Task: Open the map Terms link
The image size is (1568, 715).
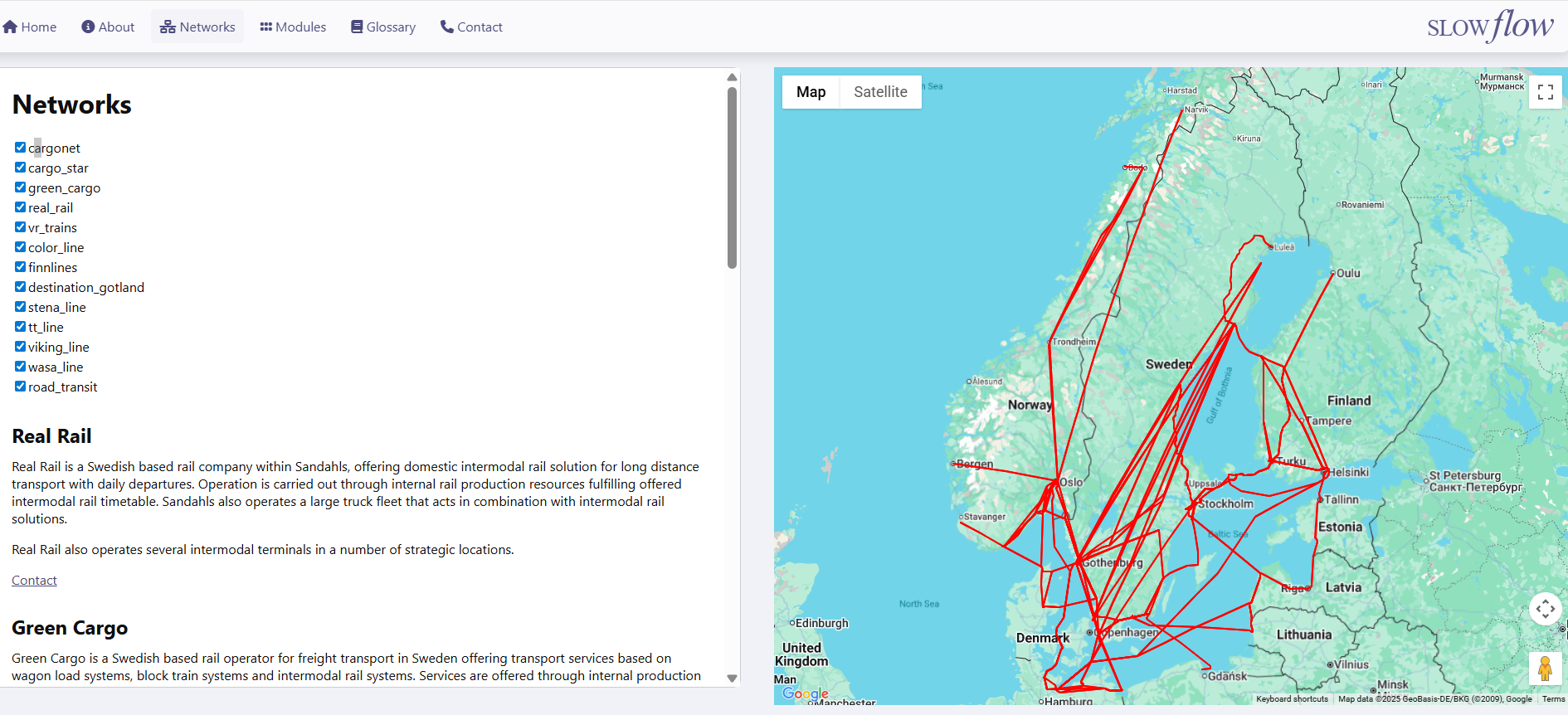Action: tap(1553, 699)
